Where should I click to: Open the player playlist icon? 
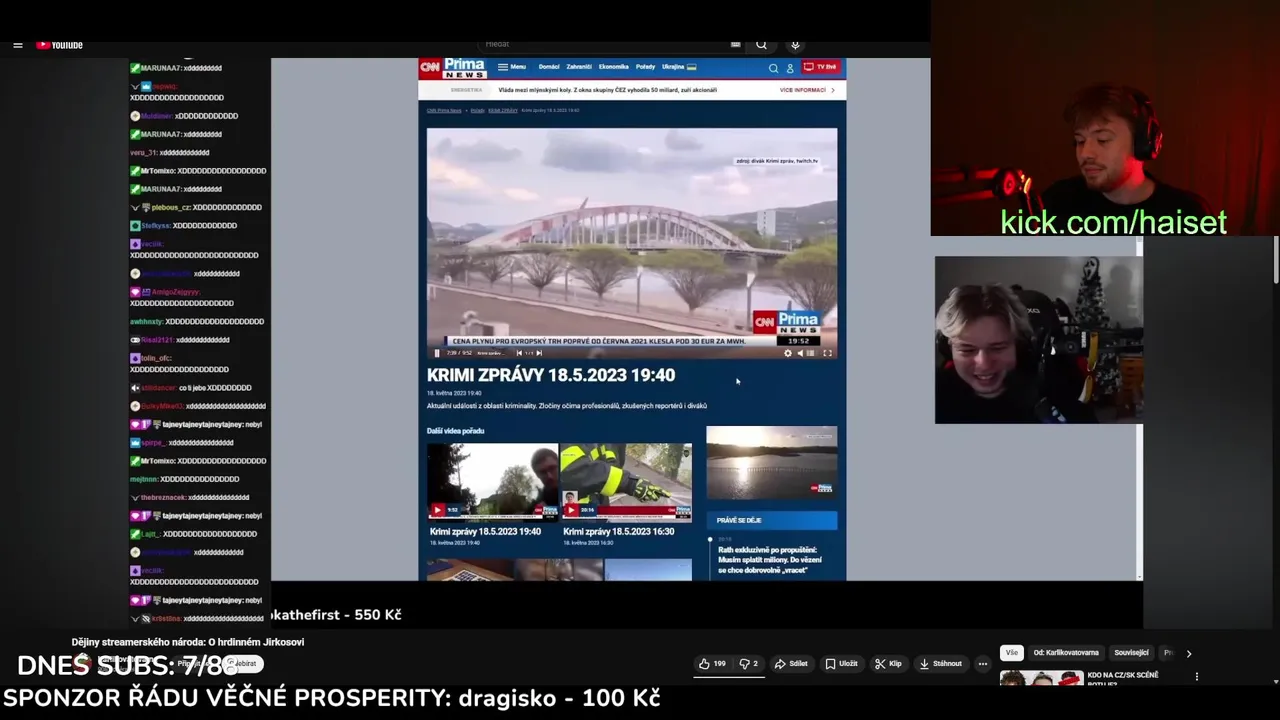coord(811,353)
